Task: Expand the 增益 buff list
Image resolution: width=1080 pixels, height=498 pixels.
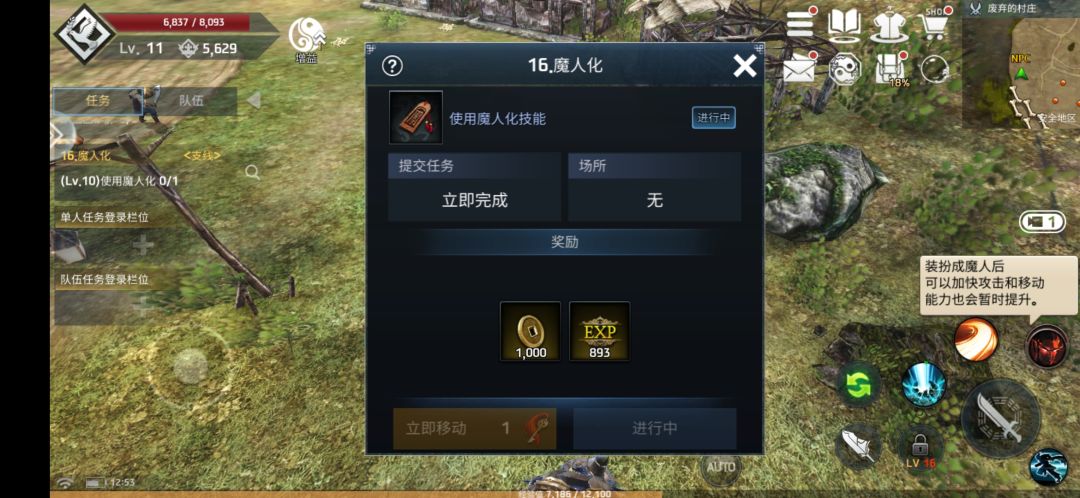Action: coord(307,40)
